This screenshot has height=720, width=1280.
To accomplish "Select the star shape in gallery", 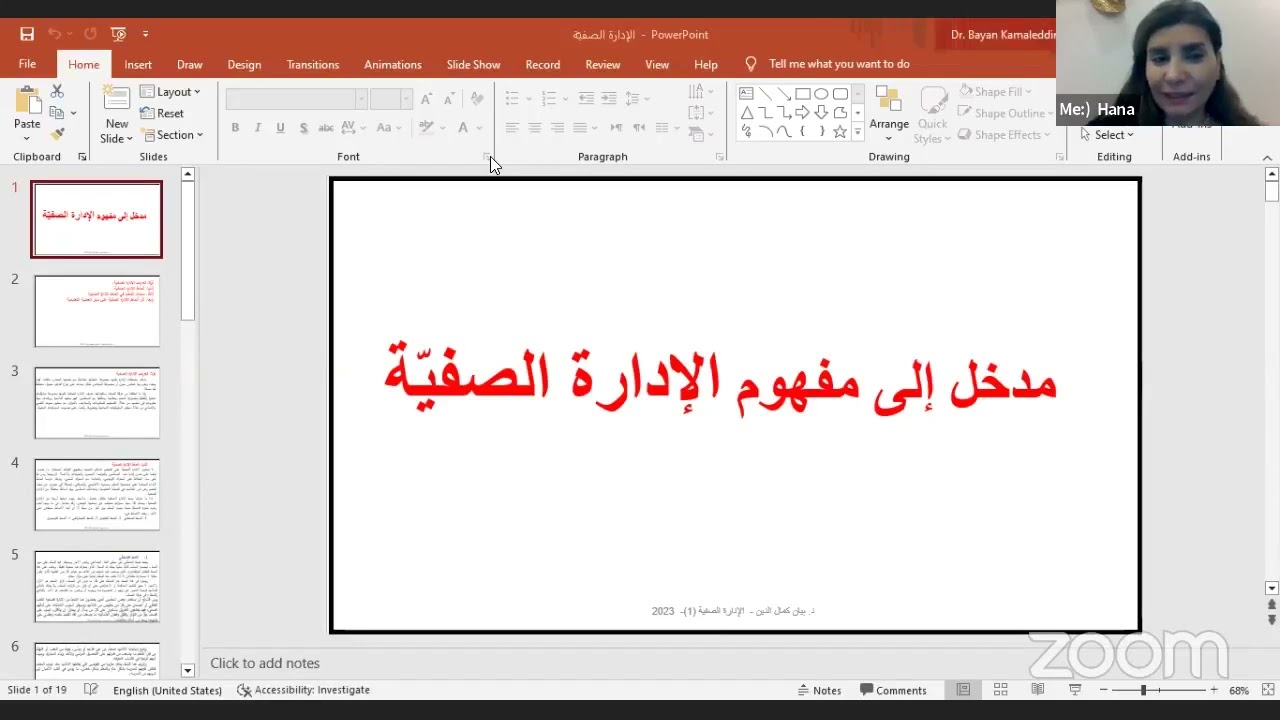I will tap(840, 131).
